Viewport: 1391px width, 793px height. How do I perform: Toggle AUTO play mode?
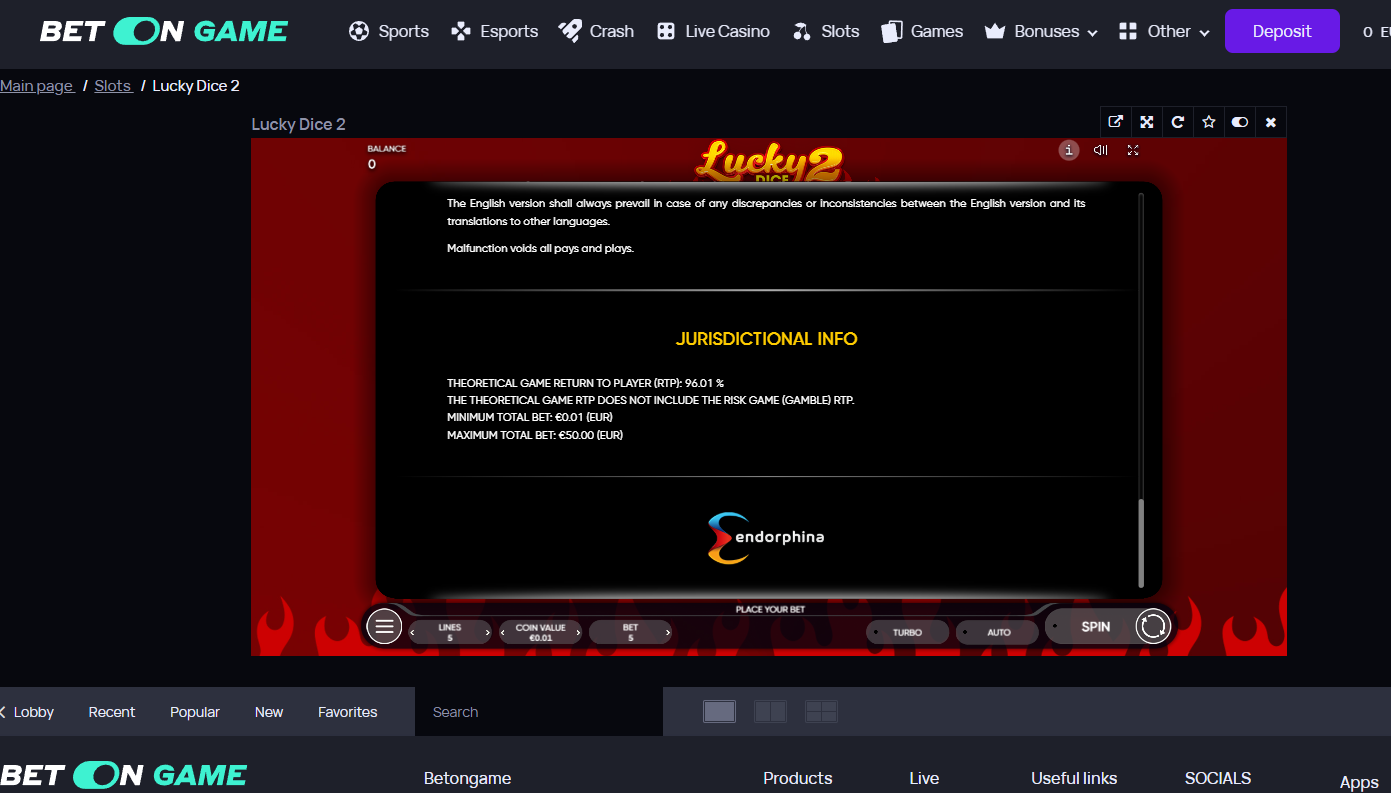tap(998, 632)
